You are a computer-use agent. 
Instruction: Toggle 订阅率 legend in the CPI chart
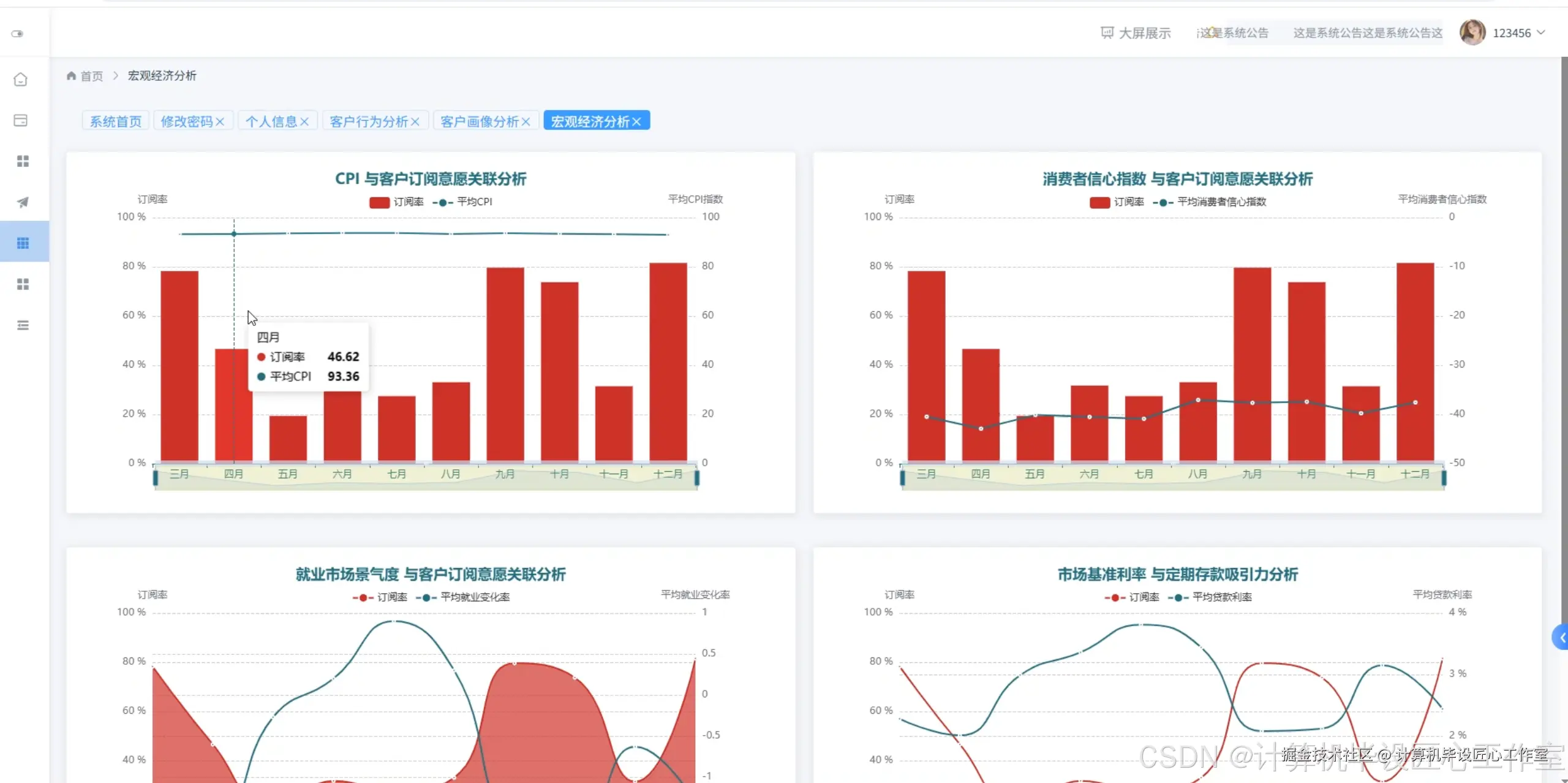[x=396, y=202]
